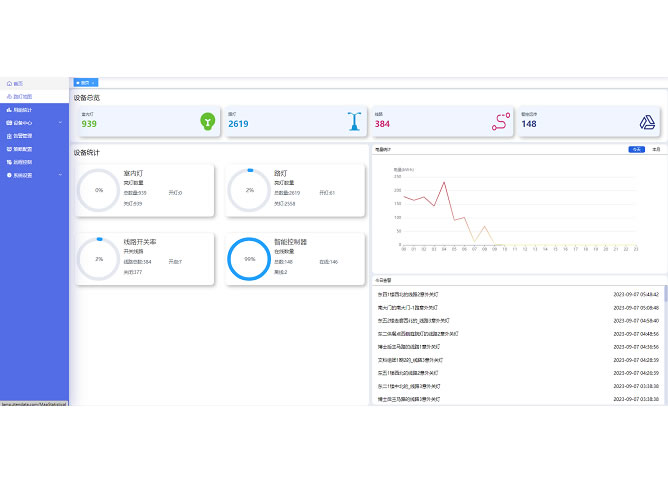Click the home icon in the sidebar
The image size is (668, 482).
coord(8,83)
